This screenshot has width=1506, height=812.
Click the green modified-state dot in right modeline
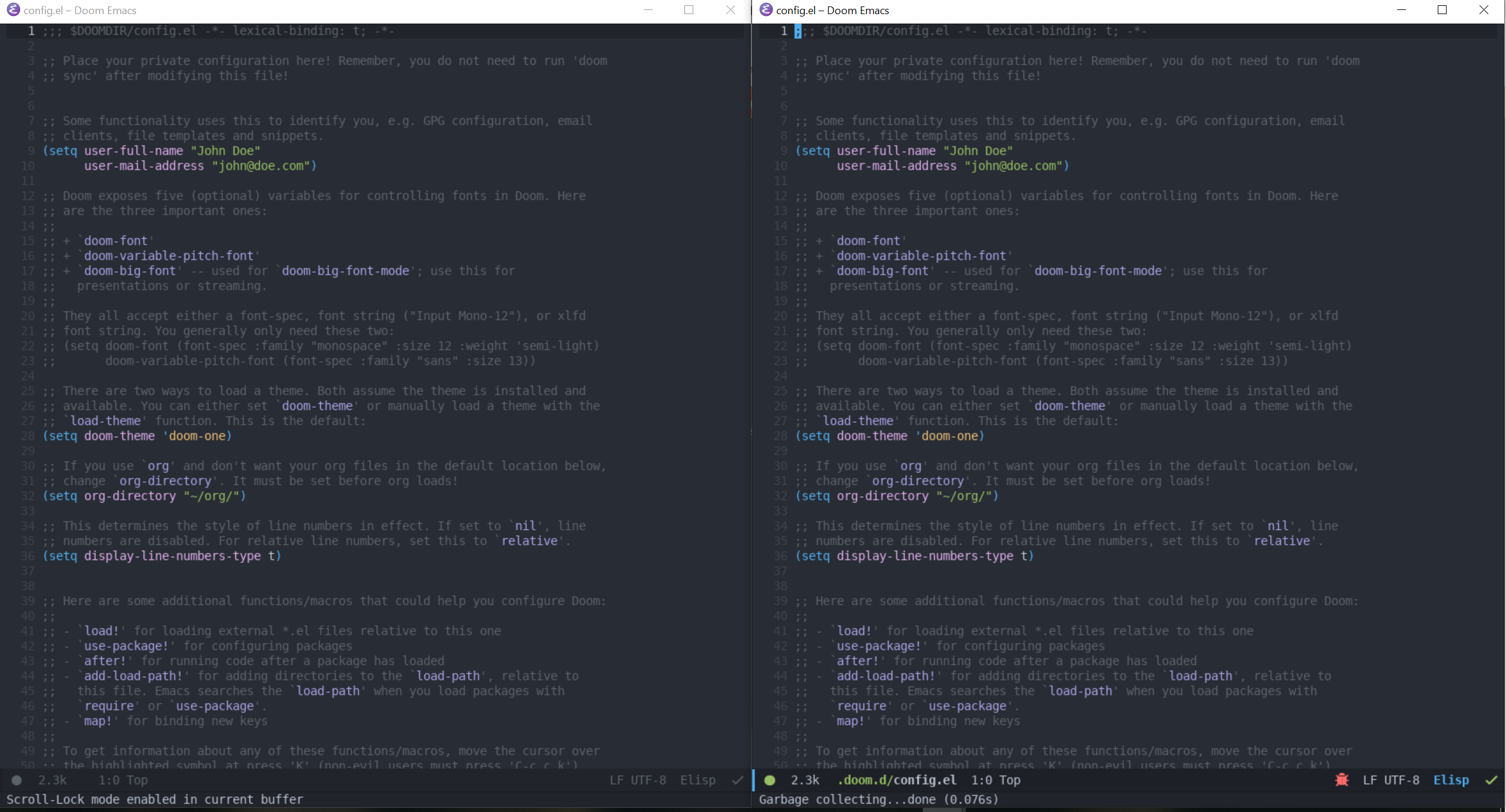coord(769,780)
